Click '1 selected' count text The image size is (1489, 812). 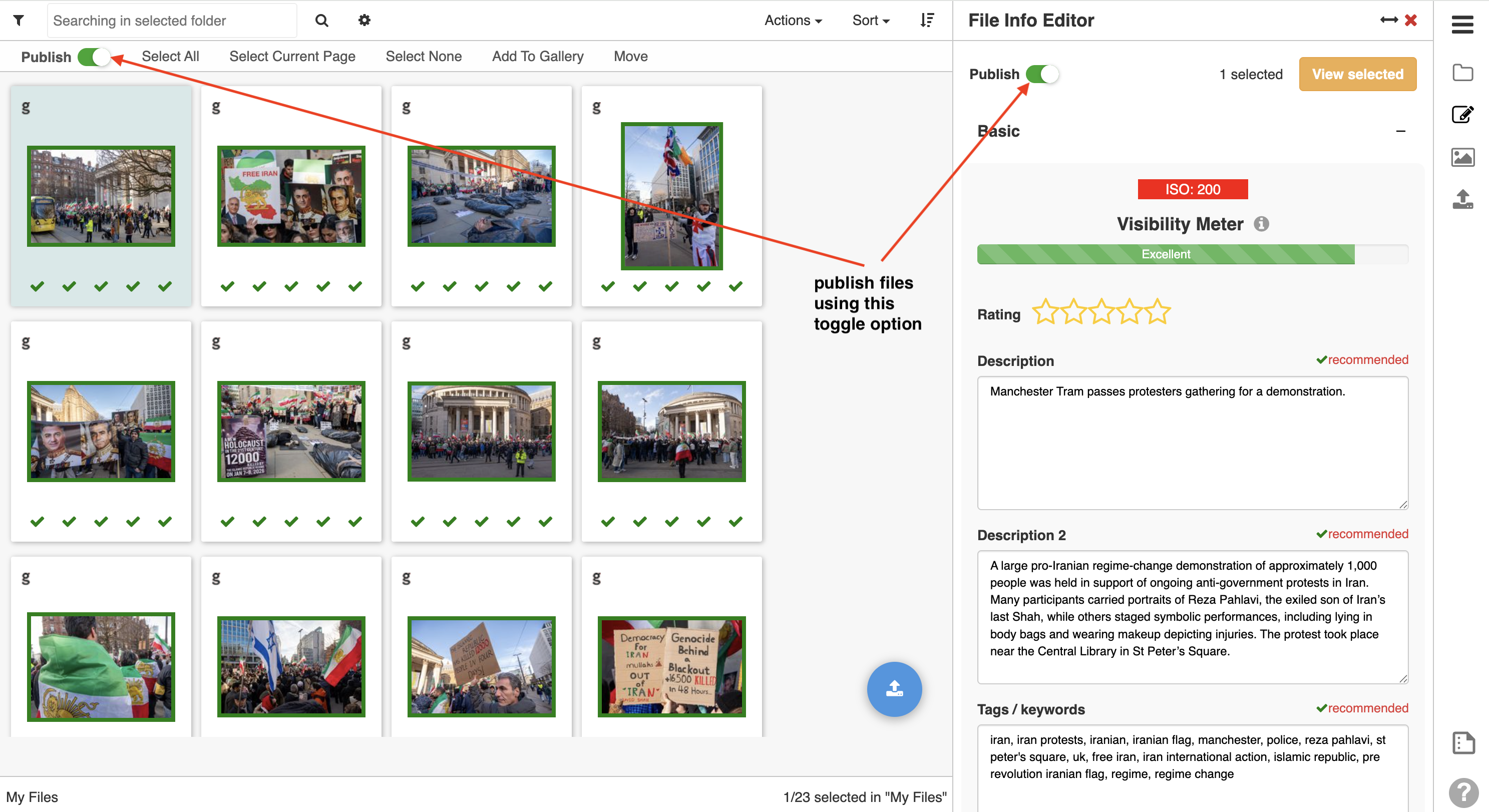coord(1250,74)
